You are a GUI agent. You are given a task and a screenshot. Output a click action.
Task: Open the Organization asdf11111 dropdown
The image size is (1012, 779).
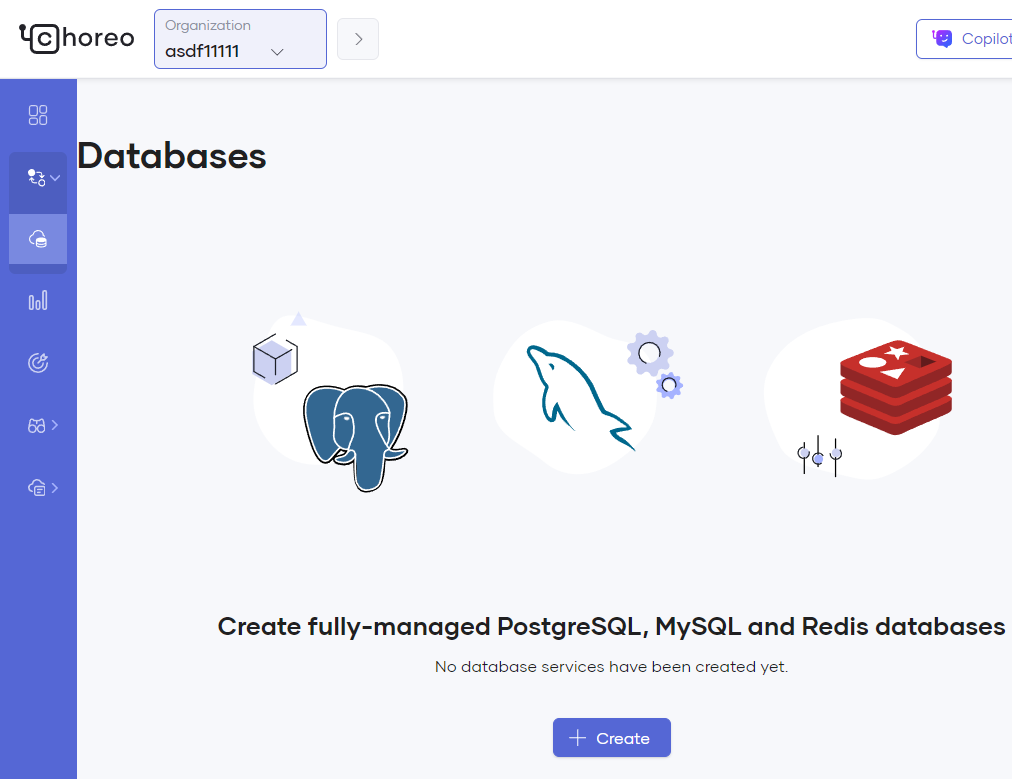pyautogui.click(x=240, y=39)
